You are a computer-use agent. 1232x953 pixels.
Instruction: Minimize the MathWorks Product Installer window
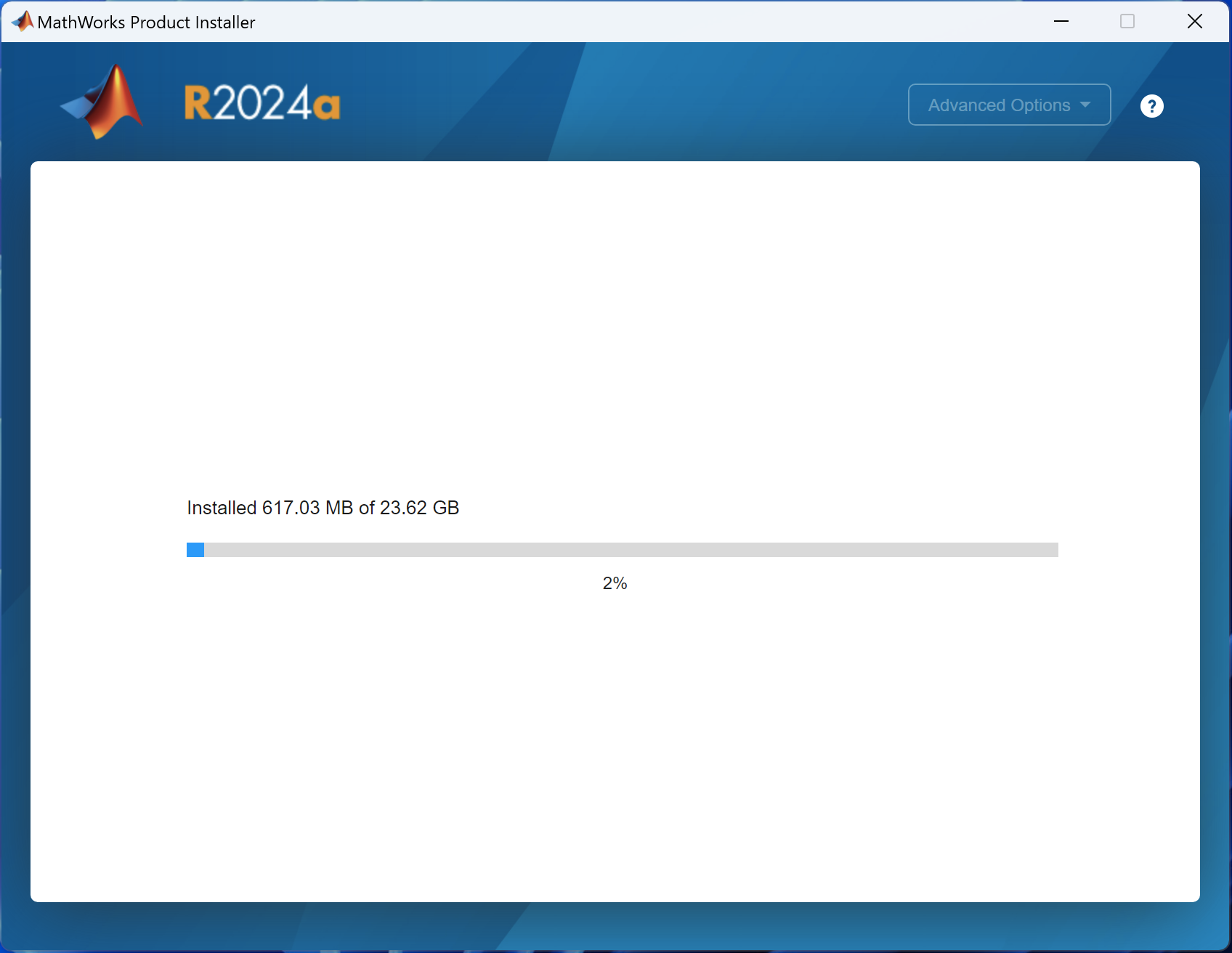1061,22
